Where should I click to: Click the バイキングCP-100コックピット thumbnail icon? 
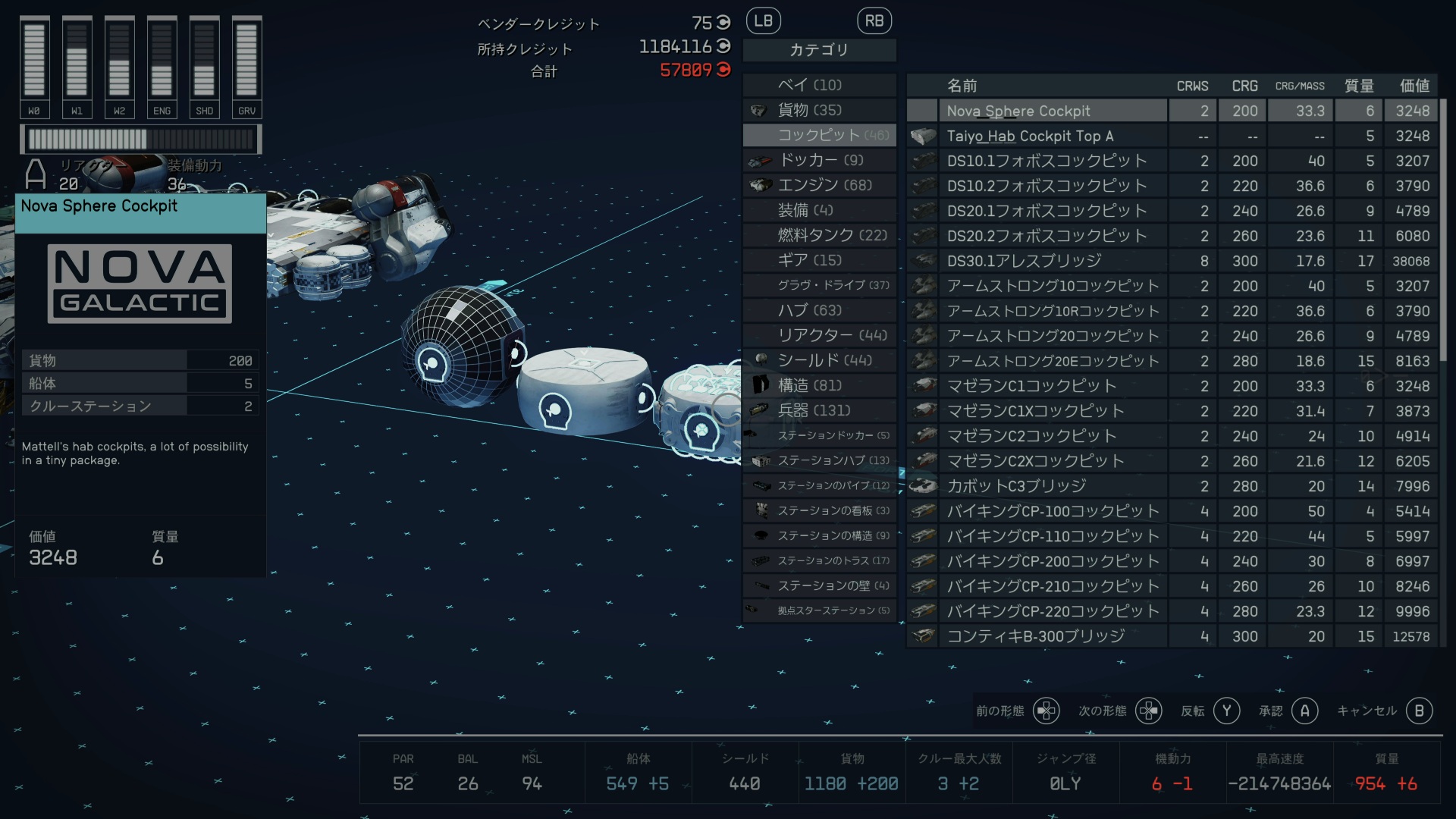pyautogui.click(x=923, y=511)
